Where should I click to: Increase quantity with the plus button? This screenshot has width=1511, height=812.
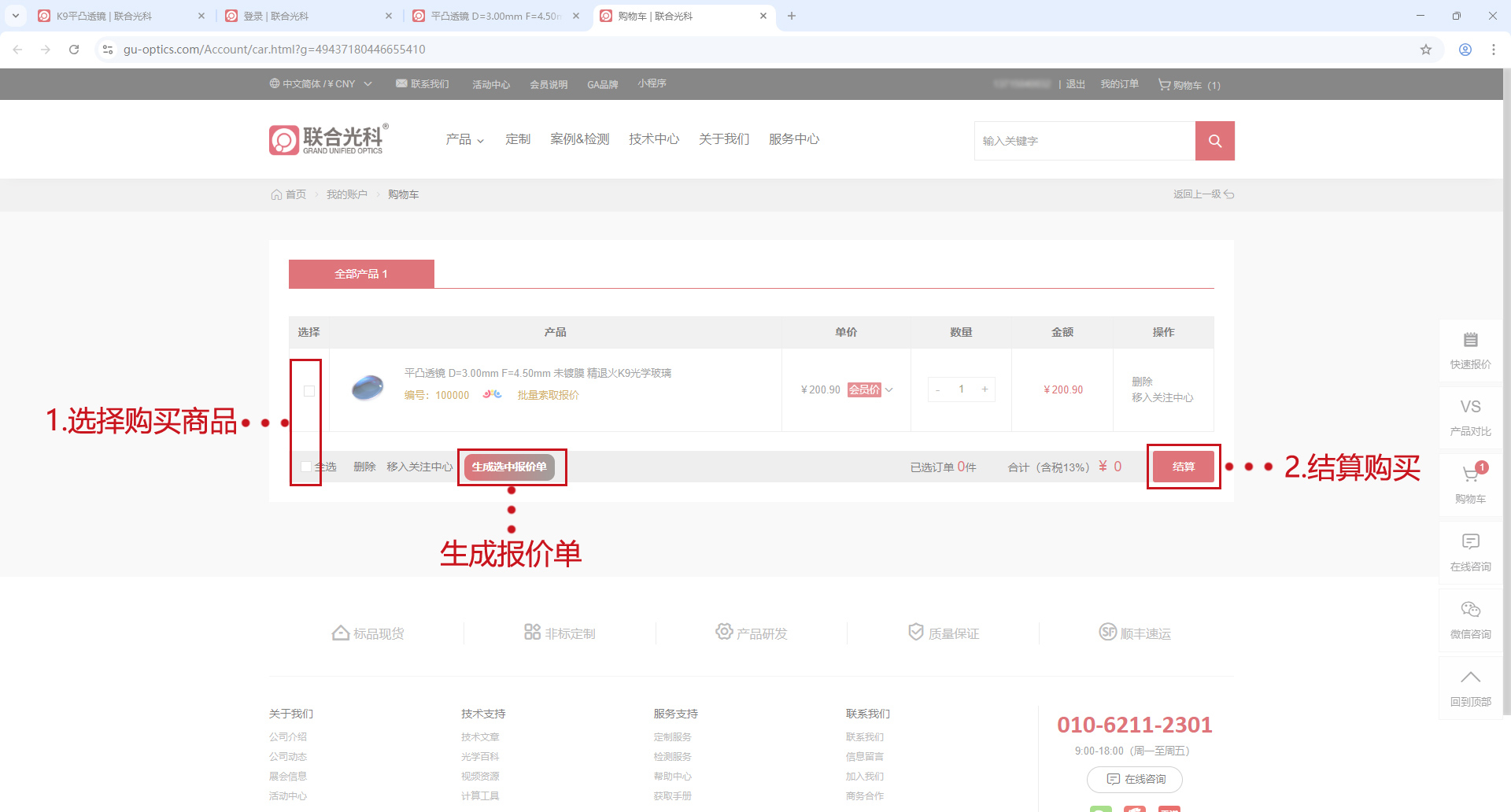click(x=985, y=389)
